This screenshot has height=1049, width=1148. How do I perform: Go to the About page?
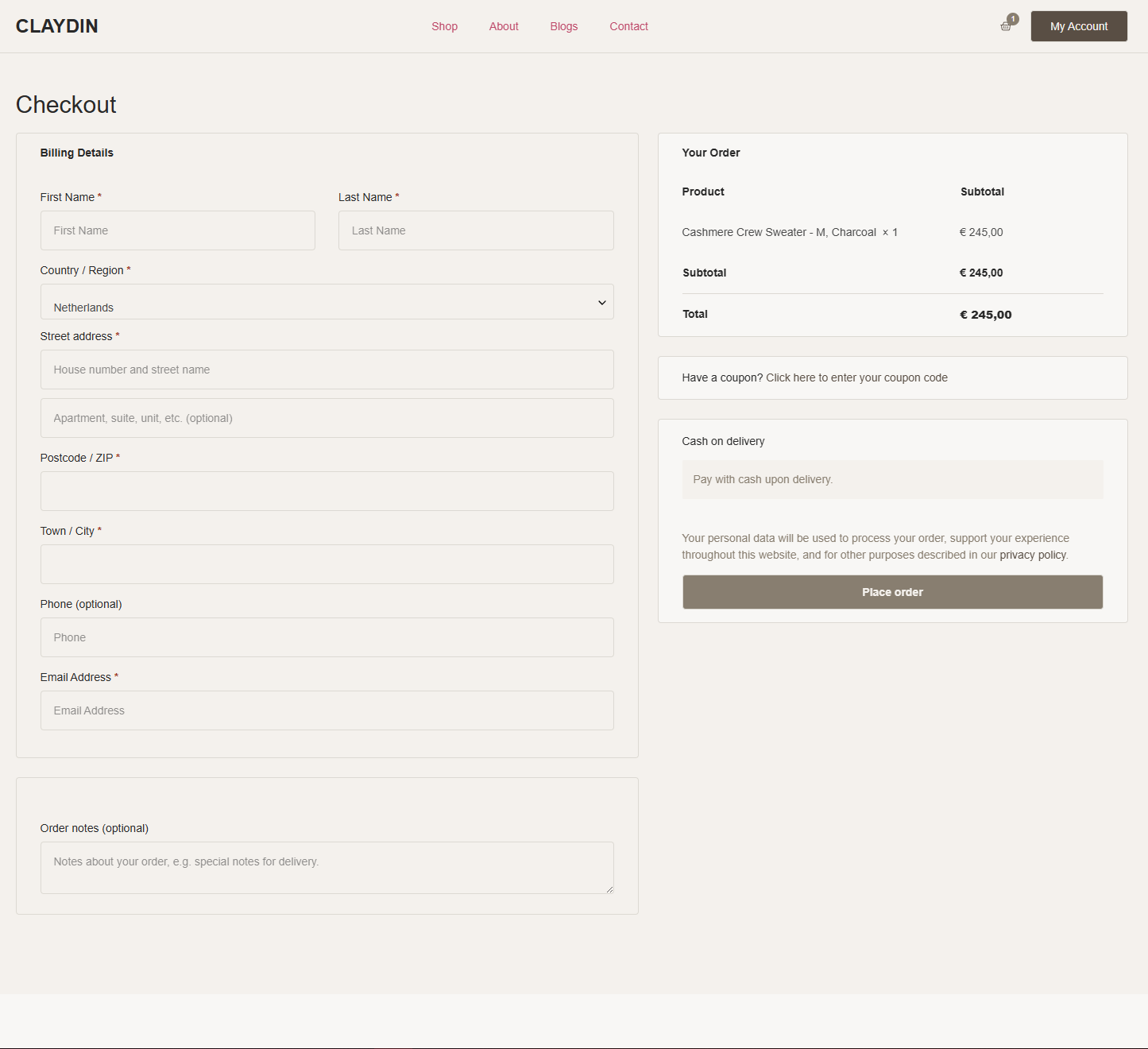pyautogui.click(x=504, y=26)
